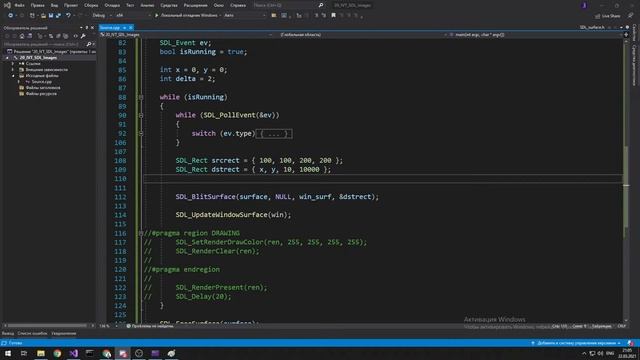Viewport: 640px width, 360px height.
Task: Click the vertical editor scrollbar
Action: pos(626,180)
